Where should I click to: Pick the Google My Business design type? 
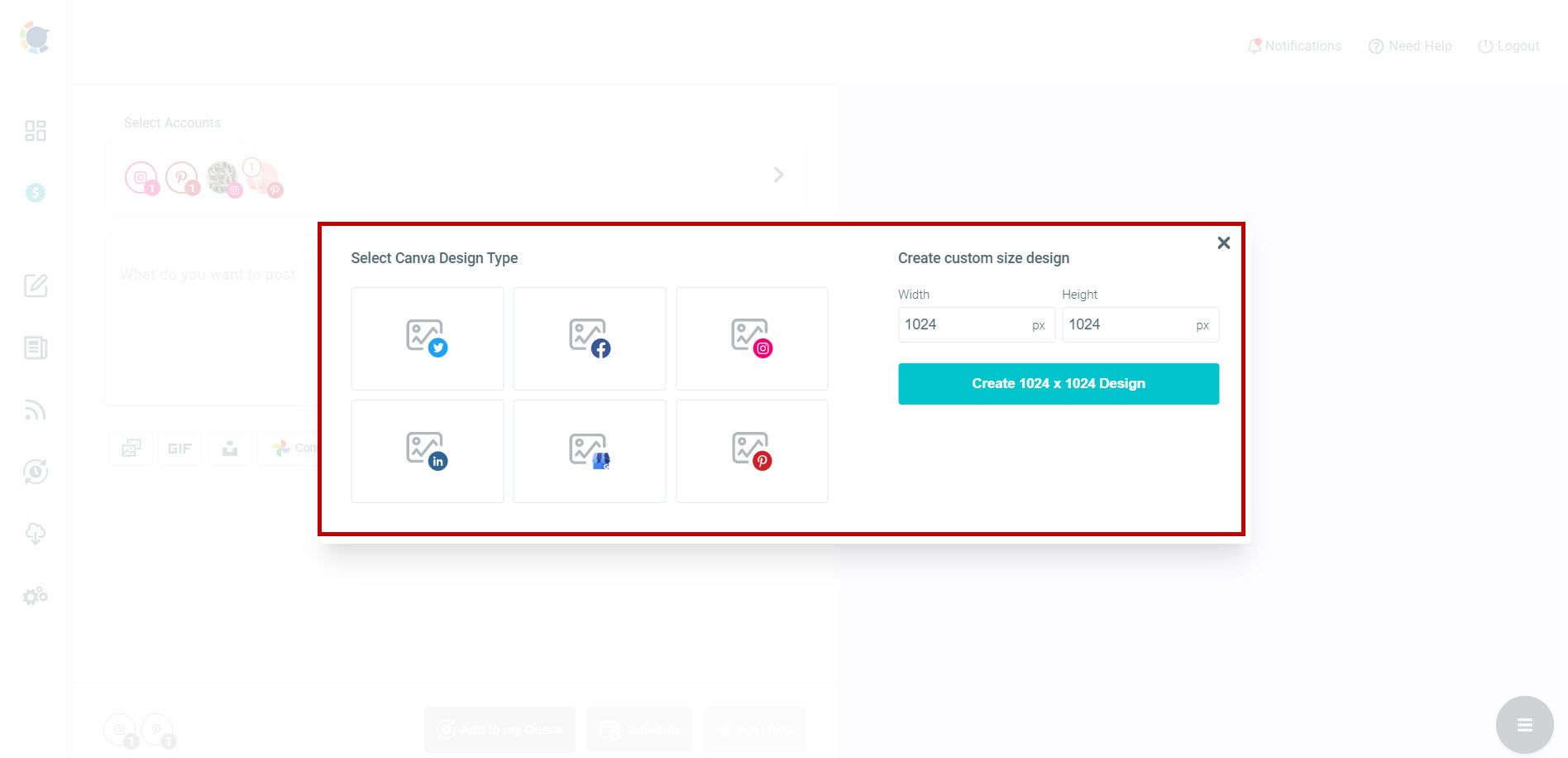pyautogui.click(x=589, y=450)
